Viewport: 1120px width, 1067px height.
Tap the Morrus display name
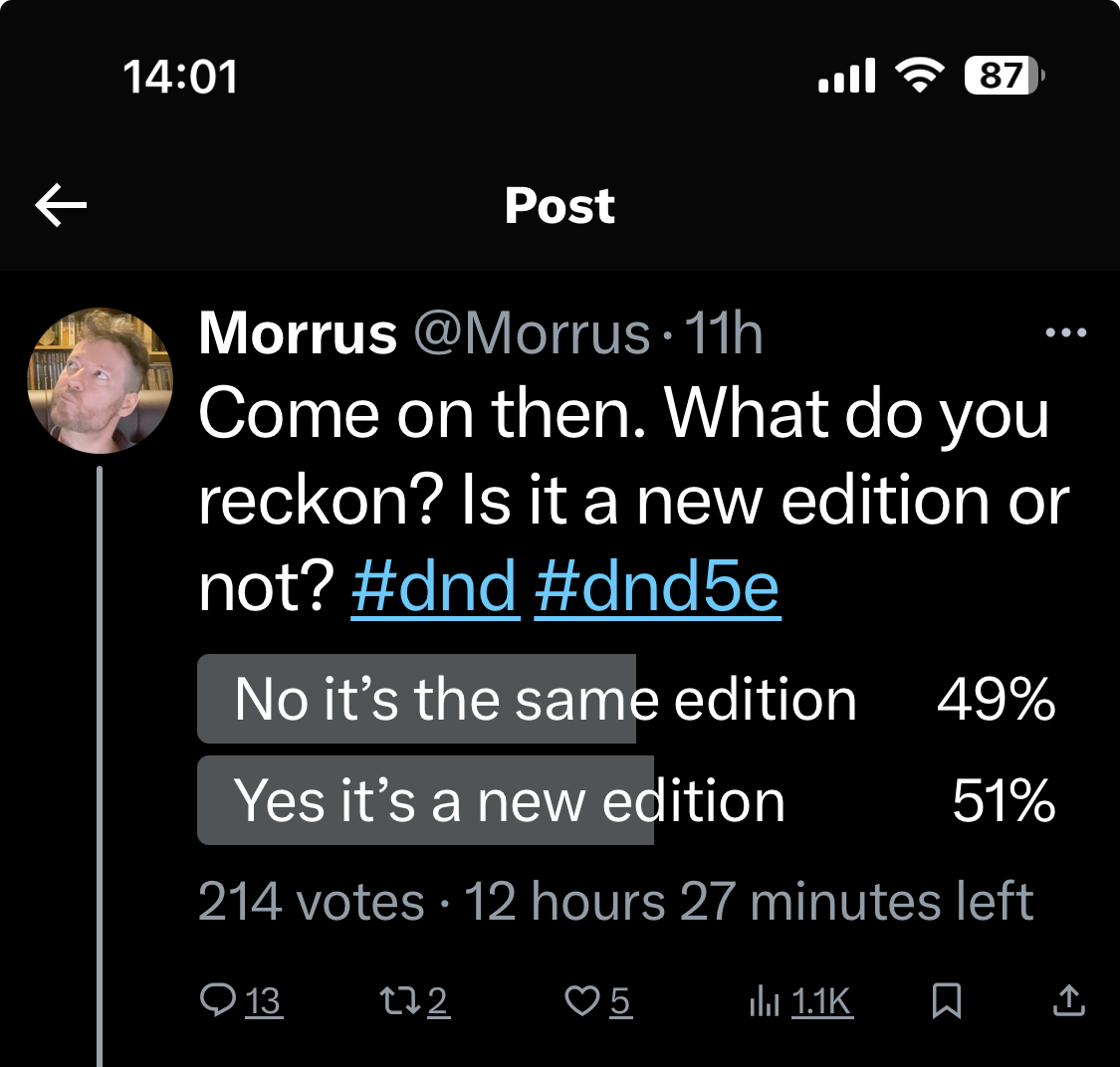[298, 332]
